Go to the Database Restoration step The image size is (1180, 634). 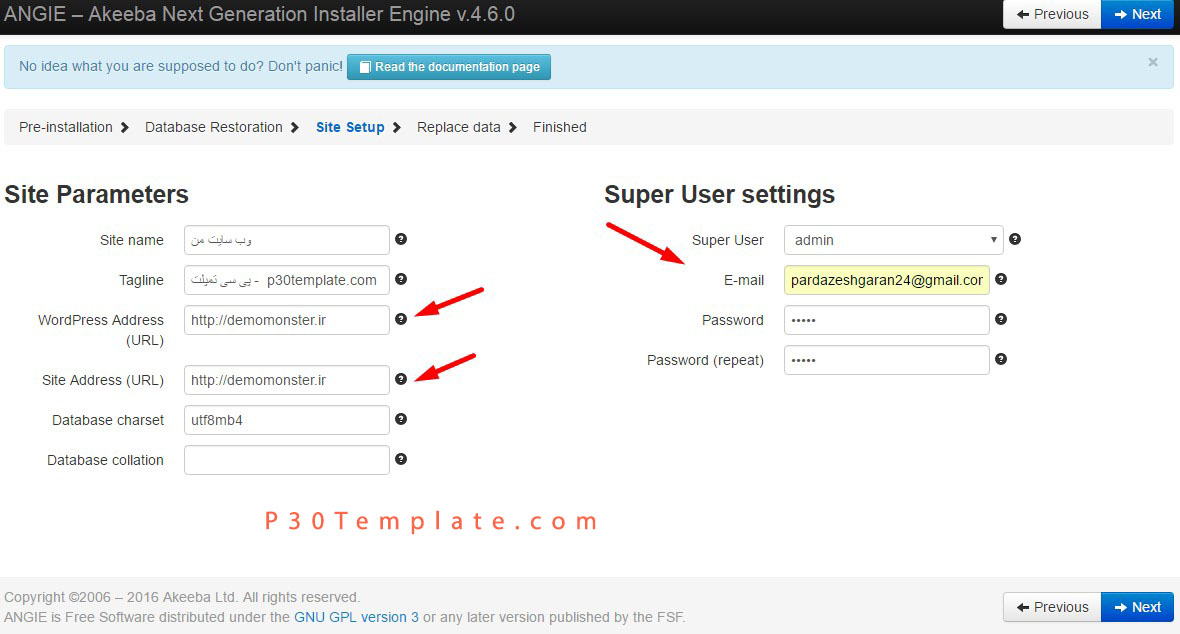pos(214,127)
